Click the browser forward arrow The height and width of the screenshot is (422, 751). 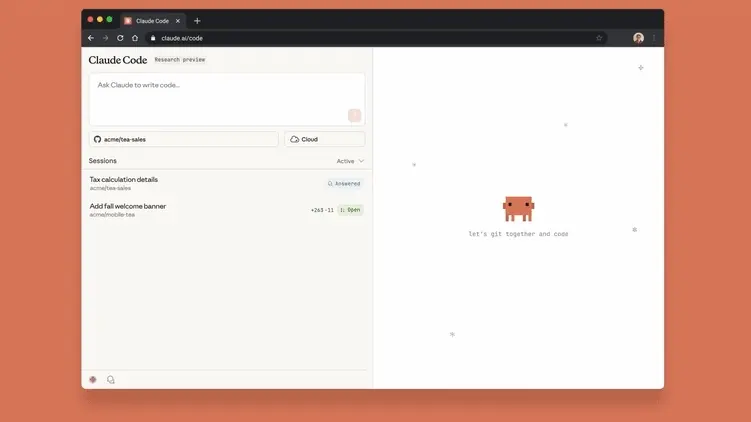point(105,38)
